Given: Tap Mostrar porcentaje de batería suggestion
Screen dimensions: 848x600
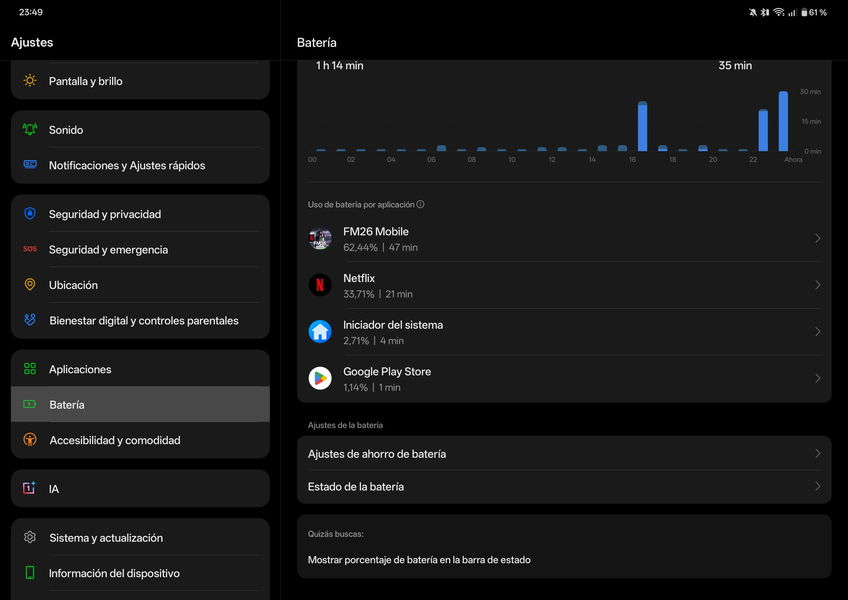Looking at the screenshot, I should pos(419,560).
